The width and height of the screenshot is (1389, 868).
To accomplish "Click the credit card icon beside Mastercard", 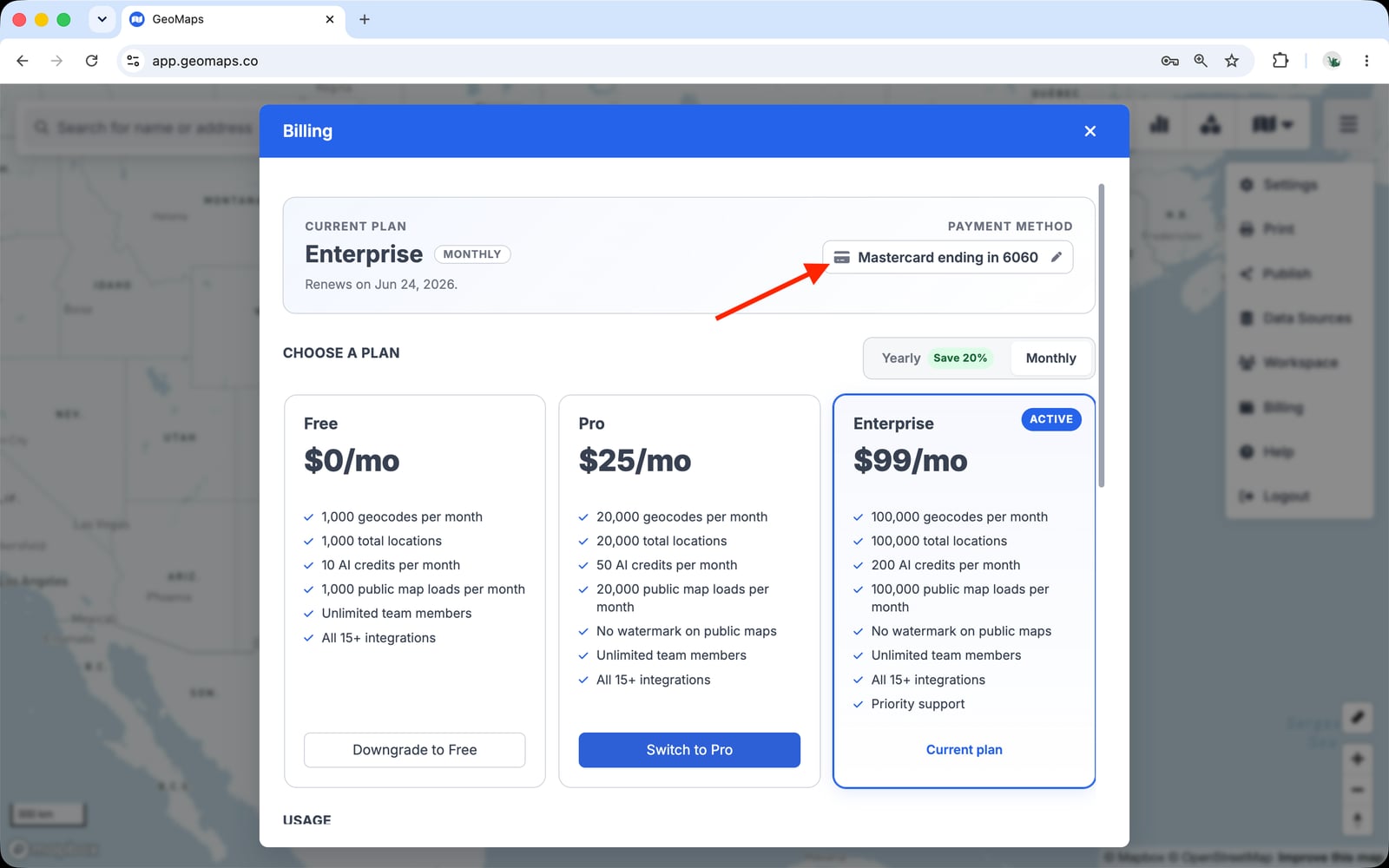I will pyautogui.click(x=841, y=257).
